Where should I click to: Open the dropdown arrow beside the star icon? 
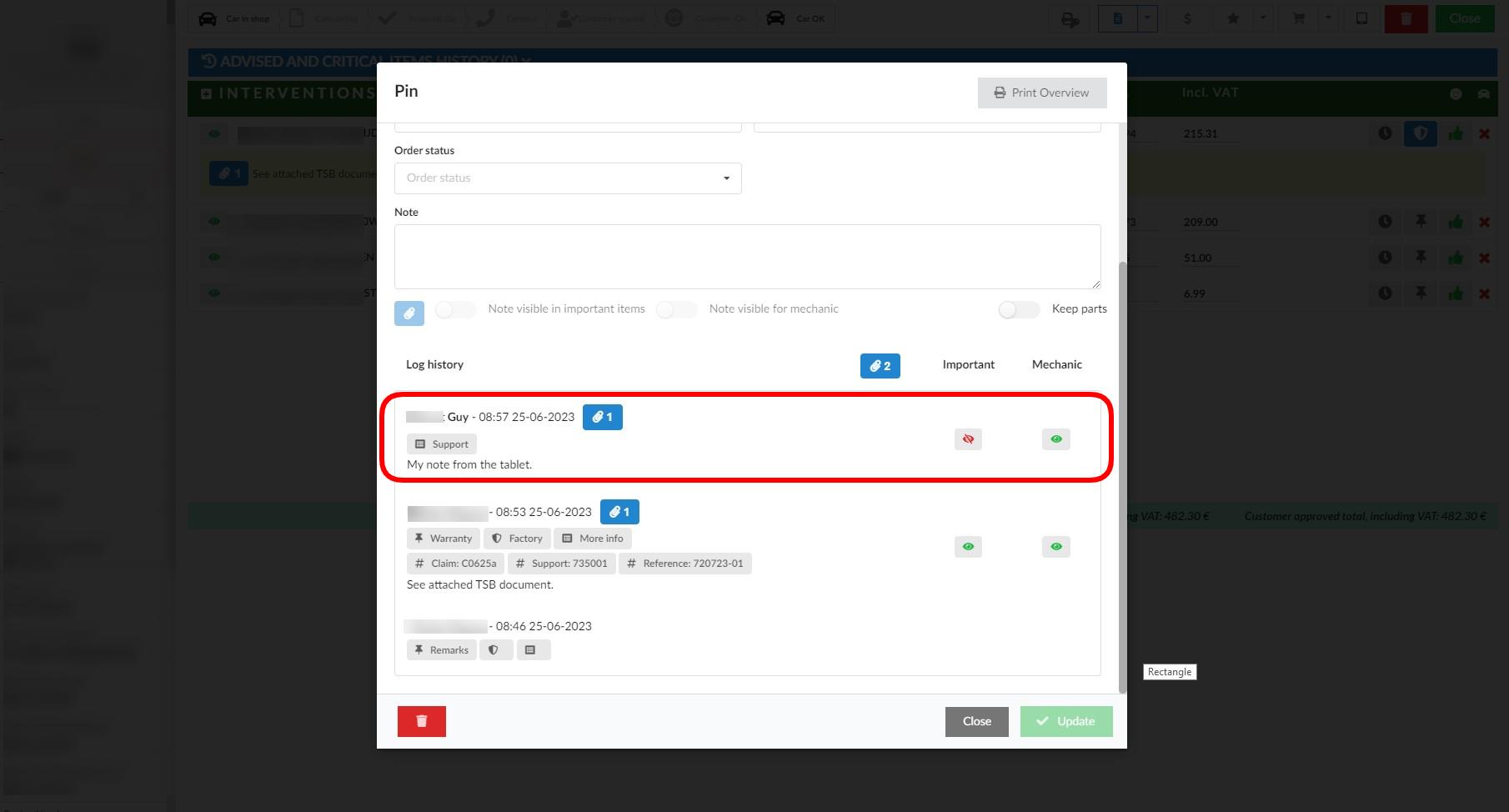coord(1262,18)
